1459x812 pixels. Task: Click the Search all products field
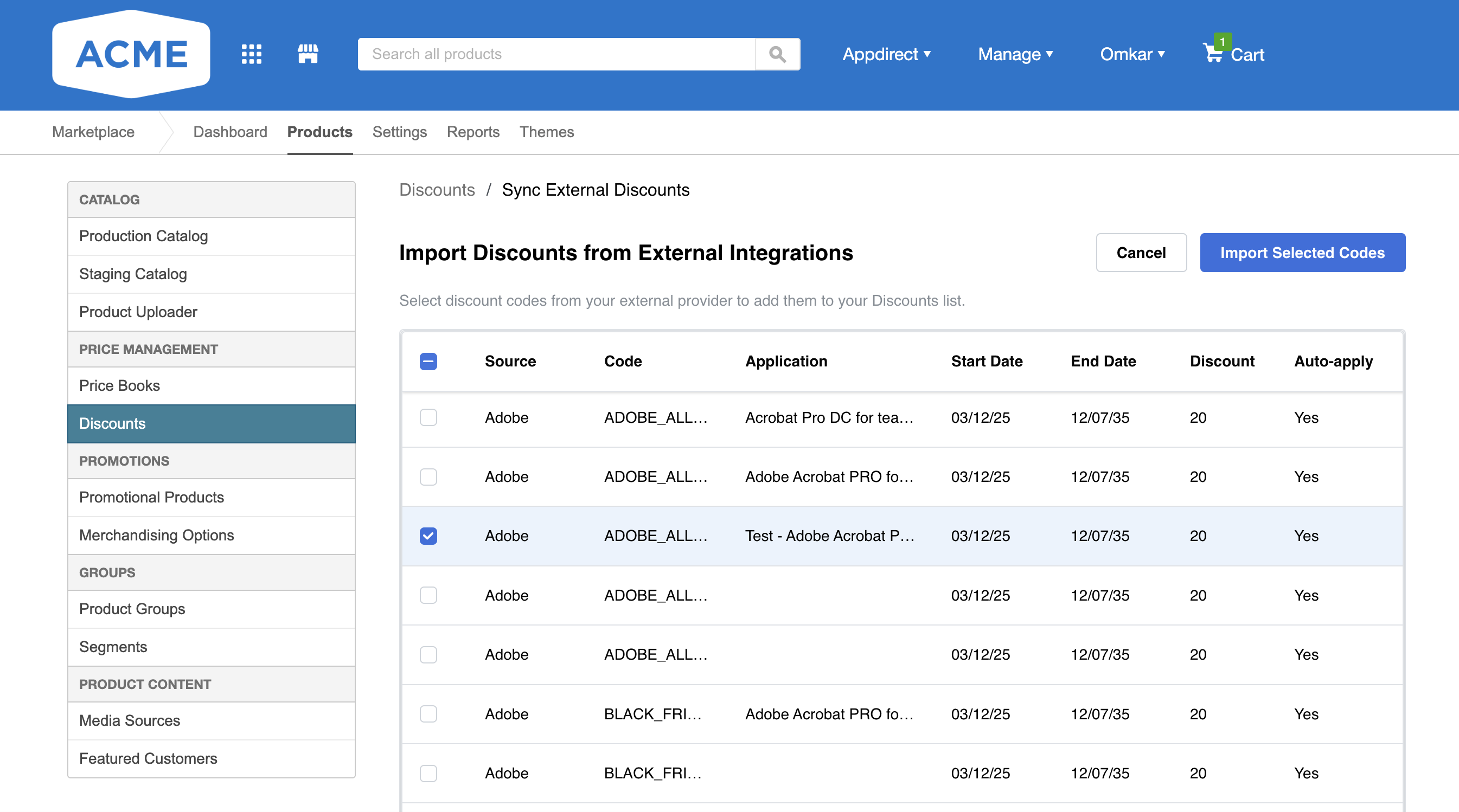tap(556, 54)
